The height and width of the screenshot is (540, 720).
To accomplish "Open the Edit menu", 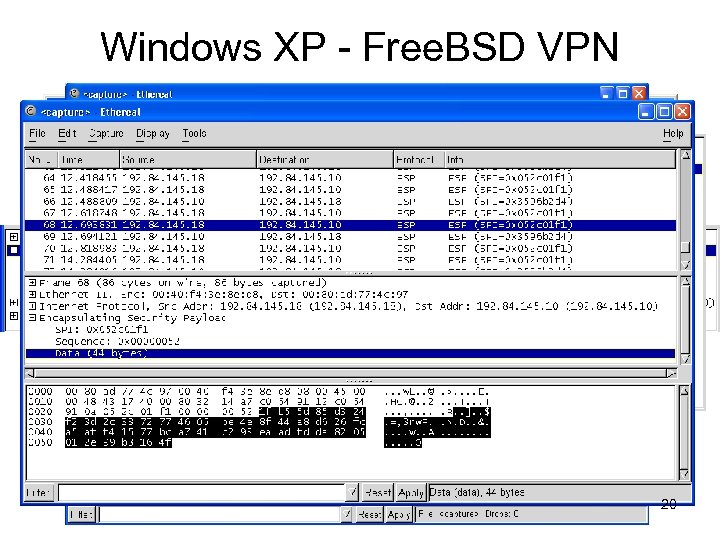I will point(67,133).
